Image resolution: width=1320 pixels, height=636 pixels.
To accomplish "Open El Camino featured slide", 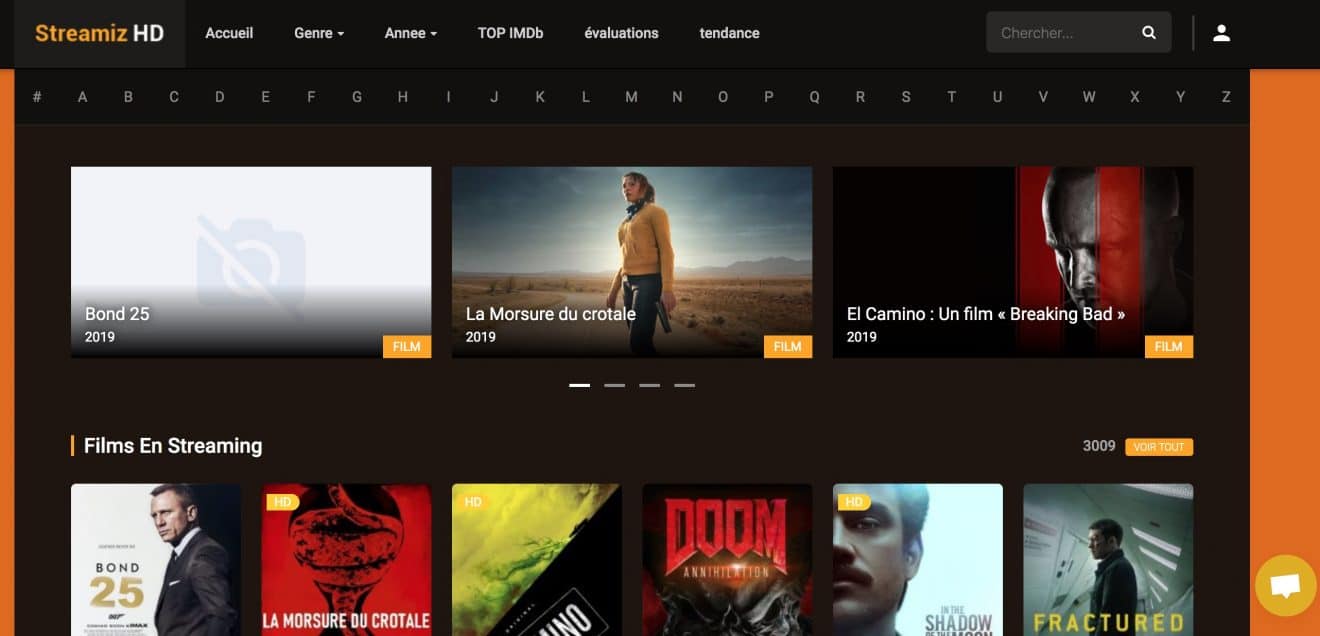I will click(1012, 262).
